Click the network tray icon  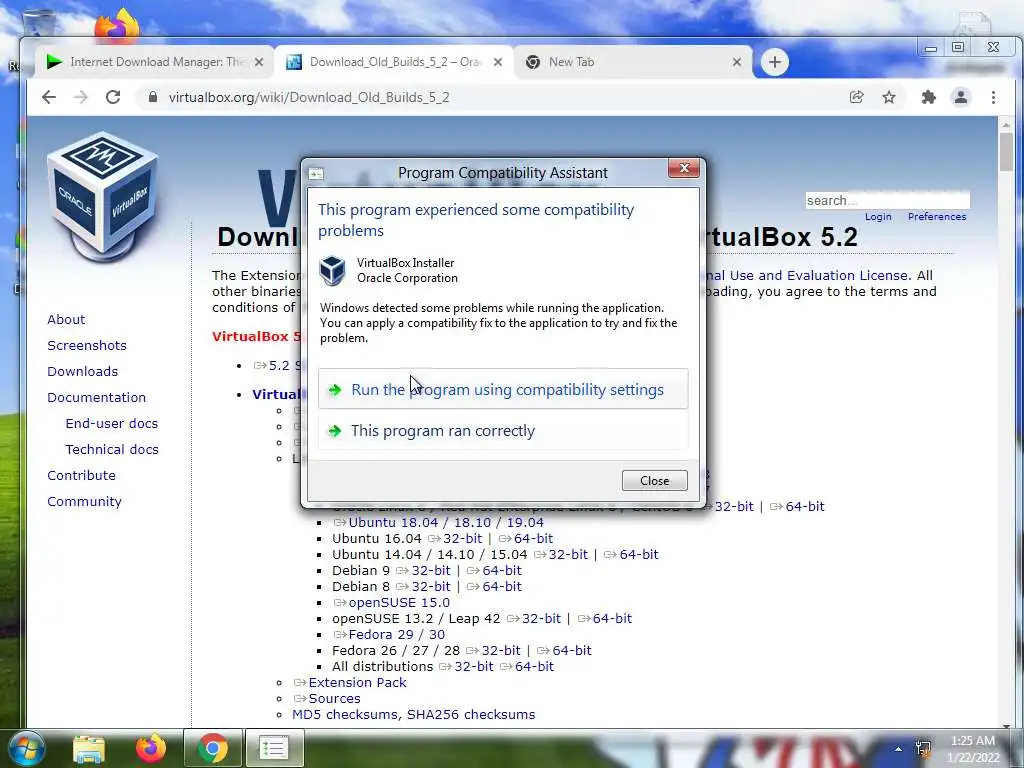coord(923,749)
